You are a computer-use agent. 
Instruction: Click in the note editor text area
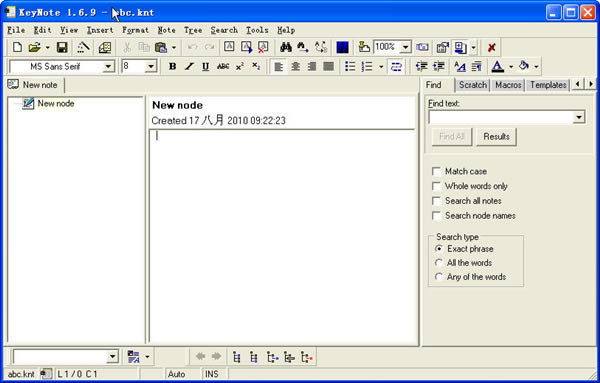click(x=282, y=235)
